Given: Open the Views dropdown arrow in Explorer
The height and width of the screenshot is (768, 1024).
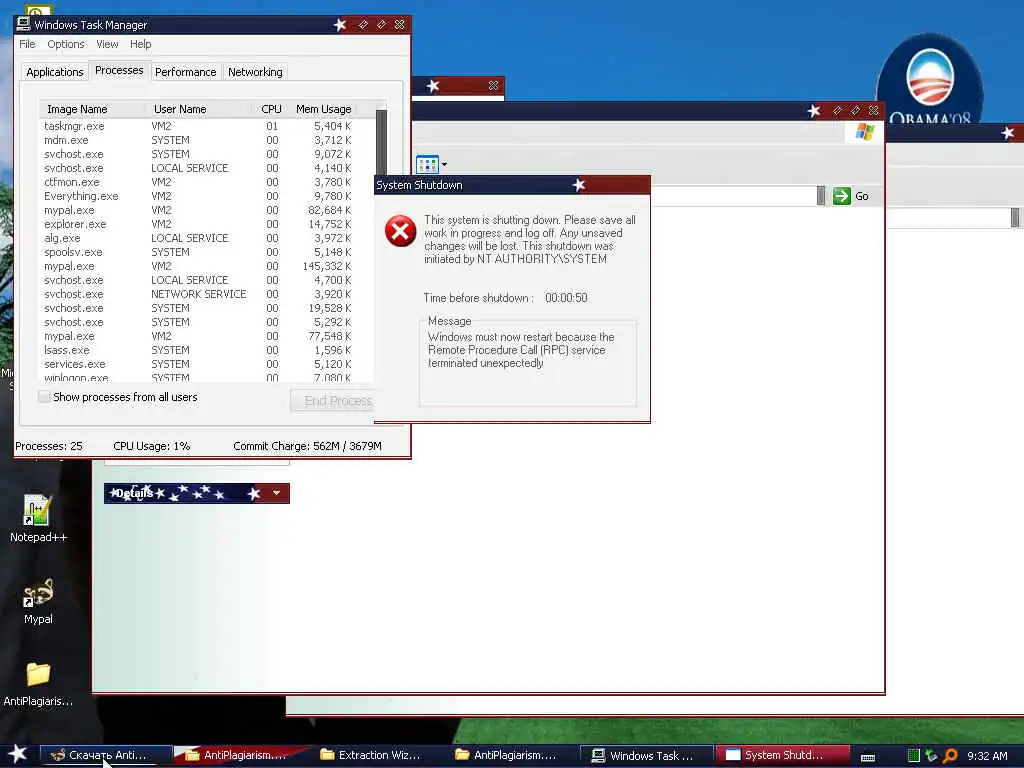Looking at the screenshot, I should [445, 164].
